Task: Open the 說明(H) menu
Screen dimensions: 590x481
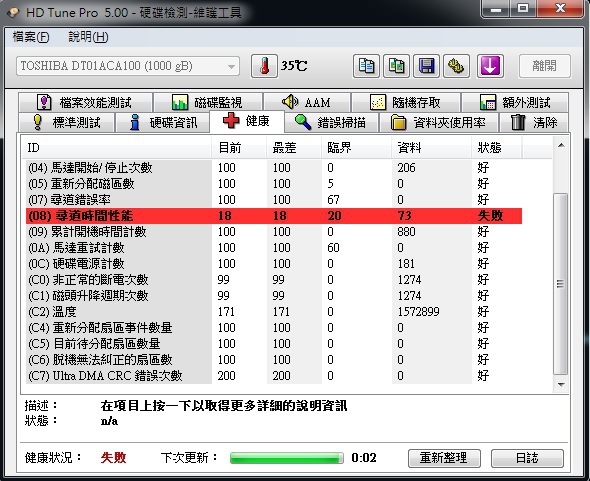Action: [x=88, y=37]
